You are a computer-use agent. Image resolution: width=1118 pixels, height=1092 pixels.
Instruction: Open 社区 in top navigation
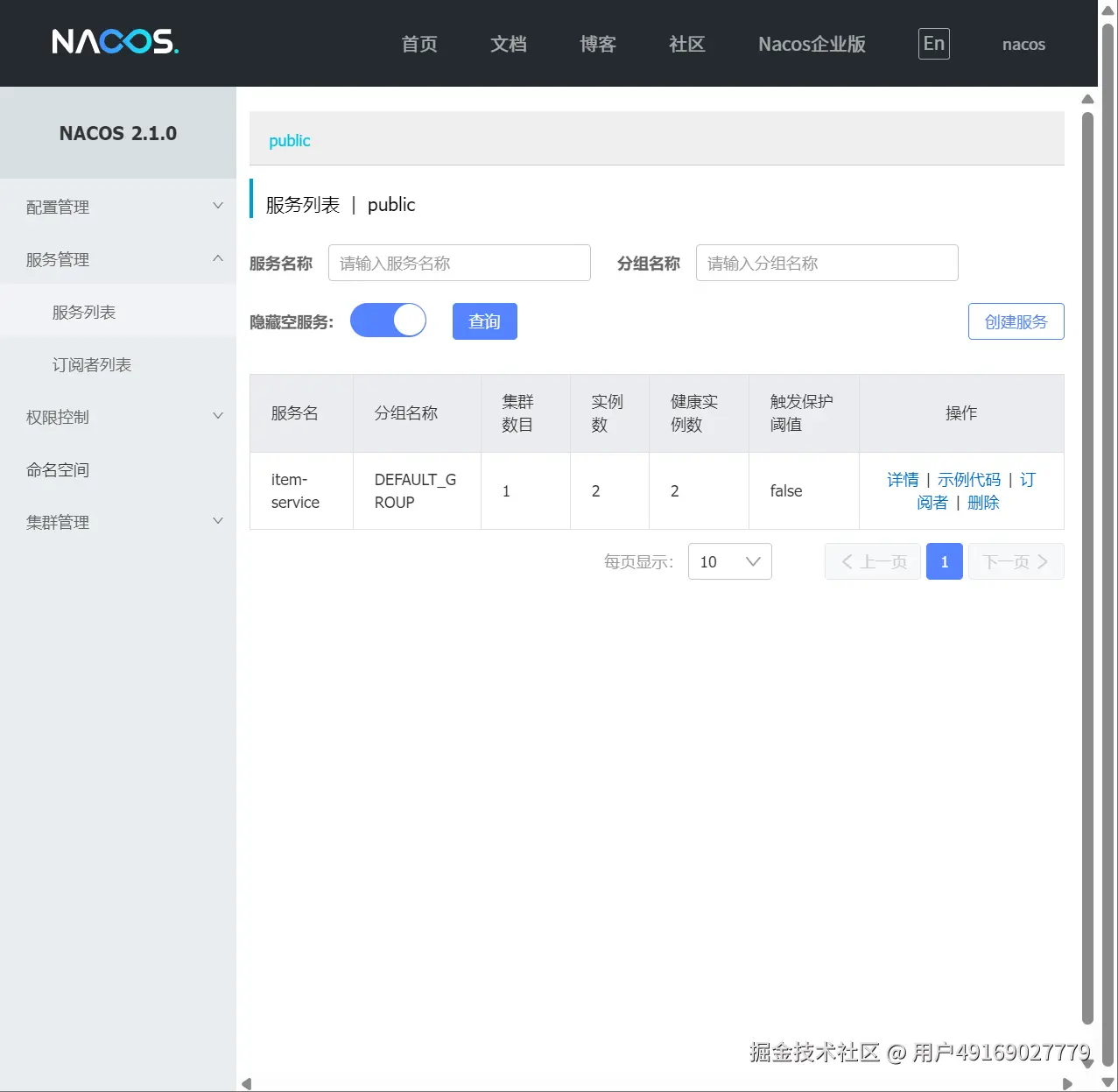point(687,44)
